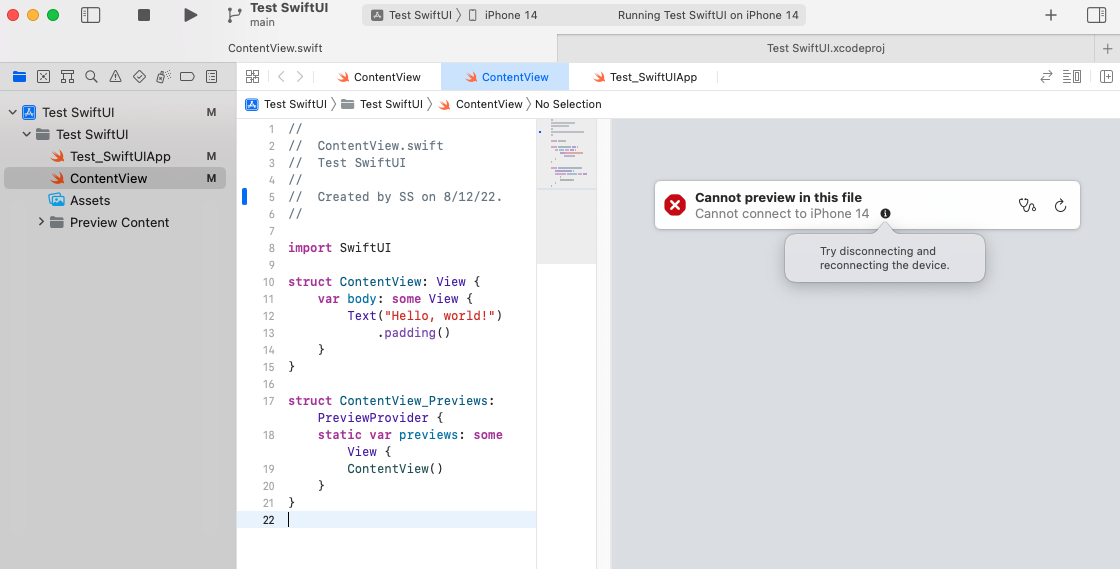This screenshot has height=569, width=1120.
Task: Click the import SwiftUI line
Action: pos(339,248)
